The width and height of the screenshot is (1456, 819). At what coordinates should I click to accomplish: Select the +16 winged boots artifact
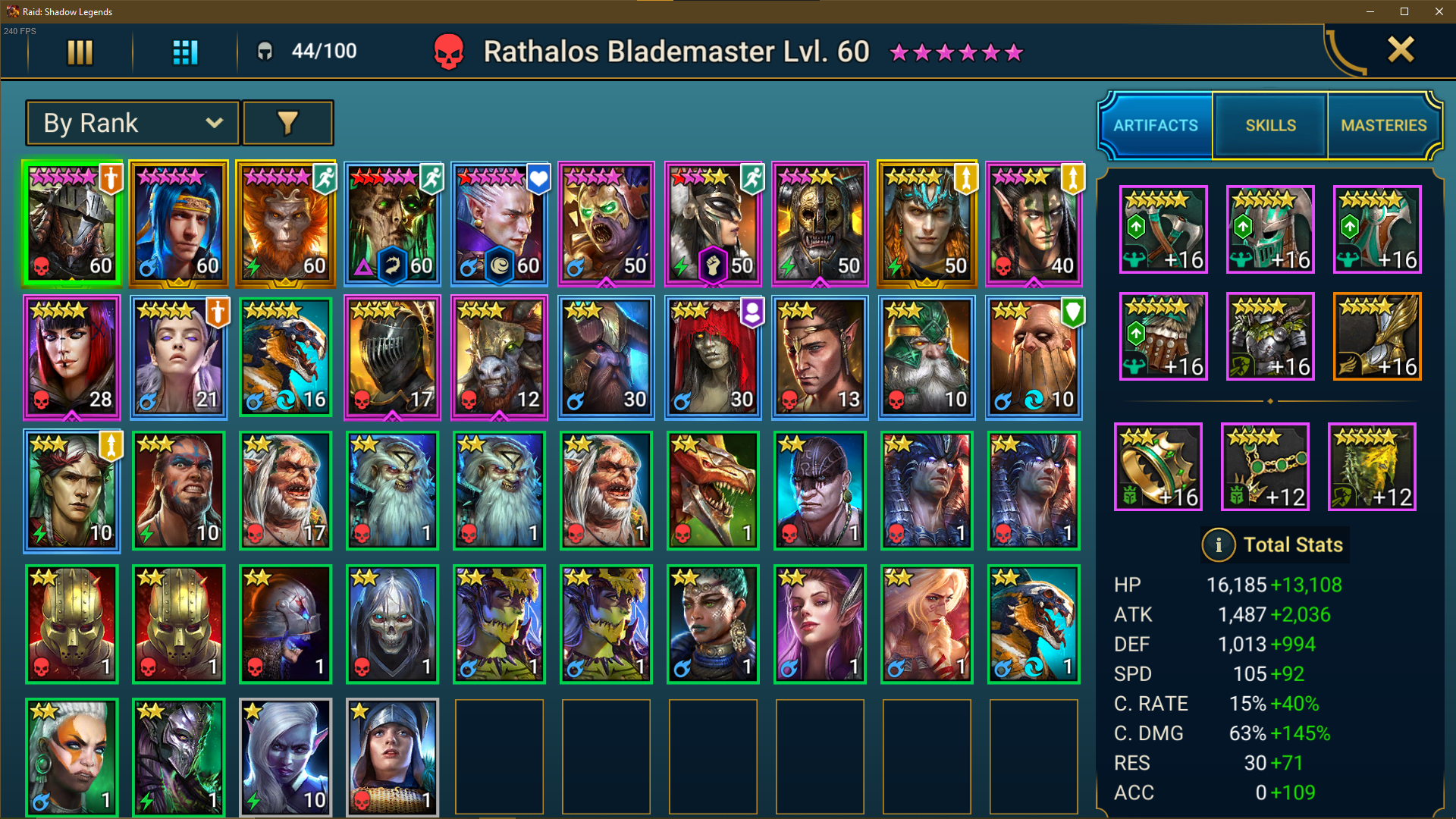tap(1377, 336)
